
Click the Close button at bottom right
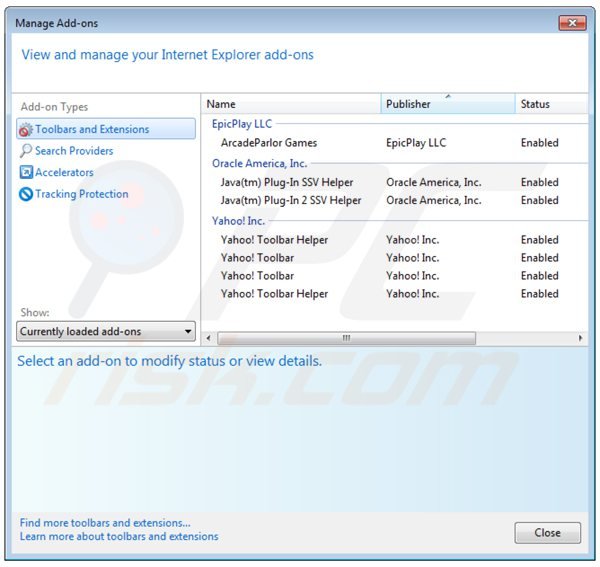click(548, 533)
